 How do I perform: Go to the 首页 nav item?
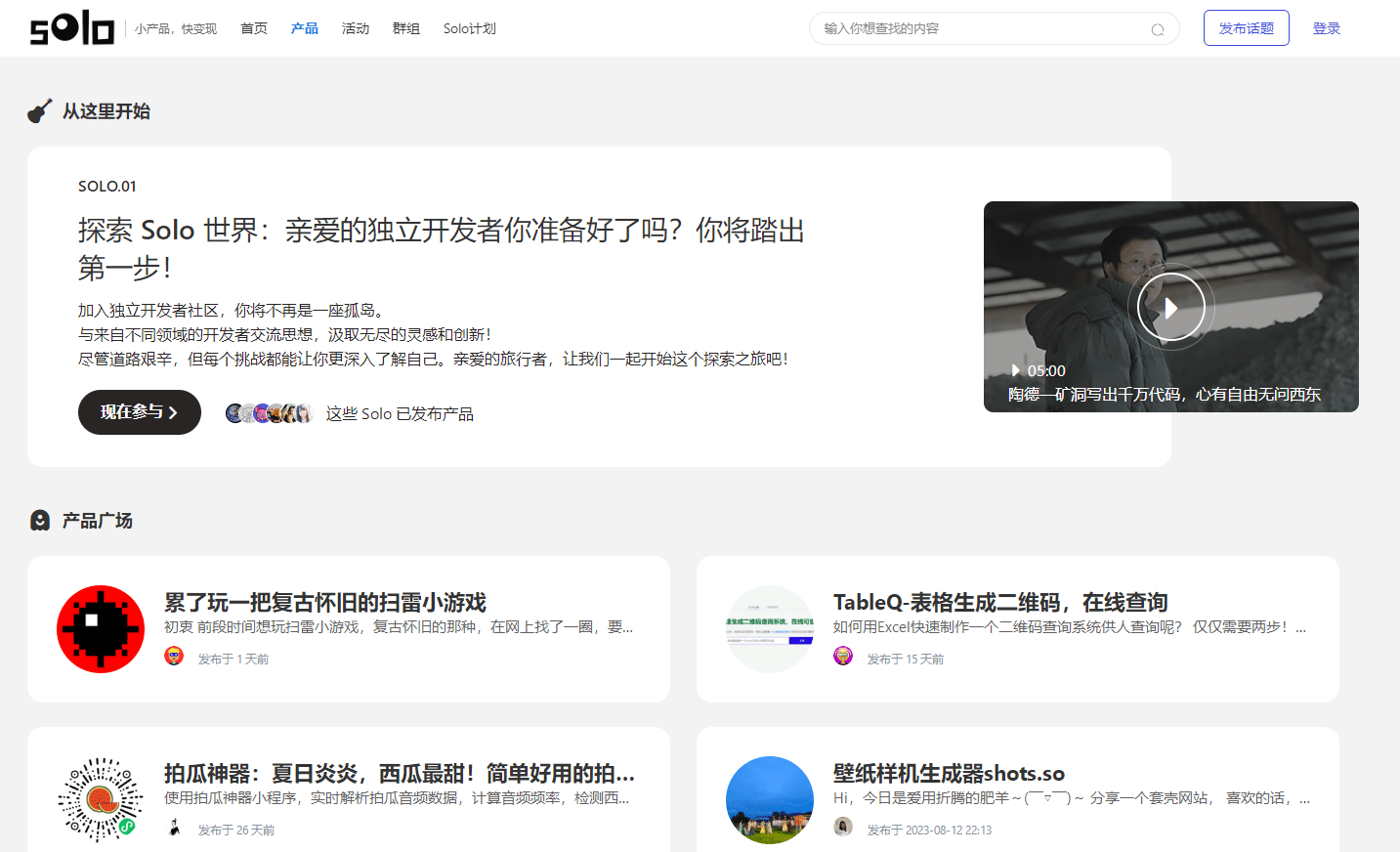[254, 28]
